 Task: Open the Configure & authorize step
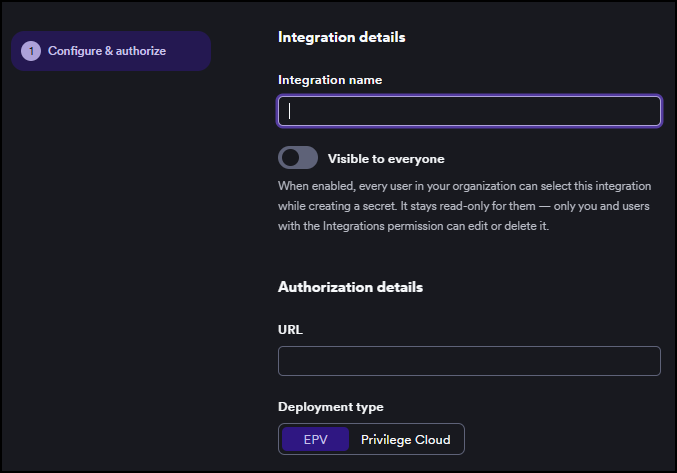pyautogui.click(x=111, y=51)
